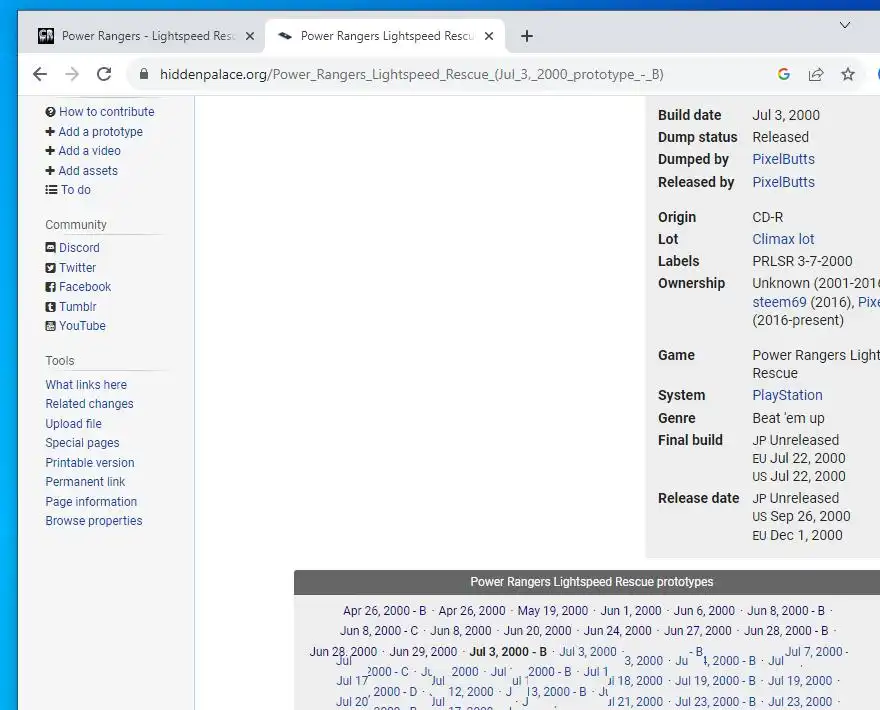Open the PlayStation system link
880x710 pixels.
787,395
